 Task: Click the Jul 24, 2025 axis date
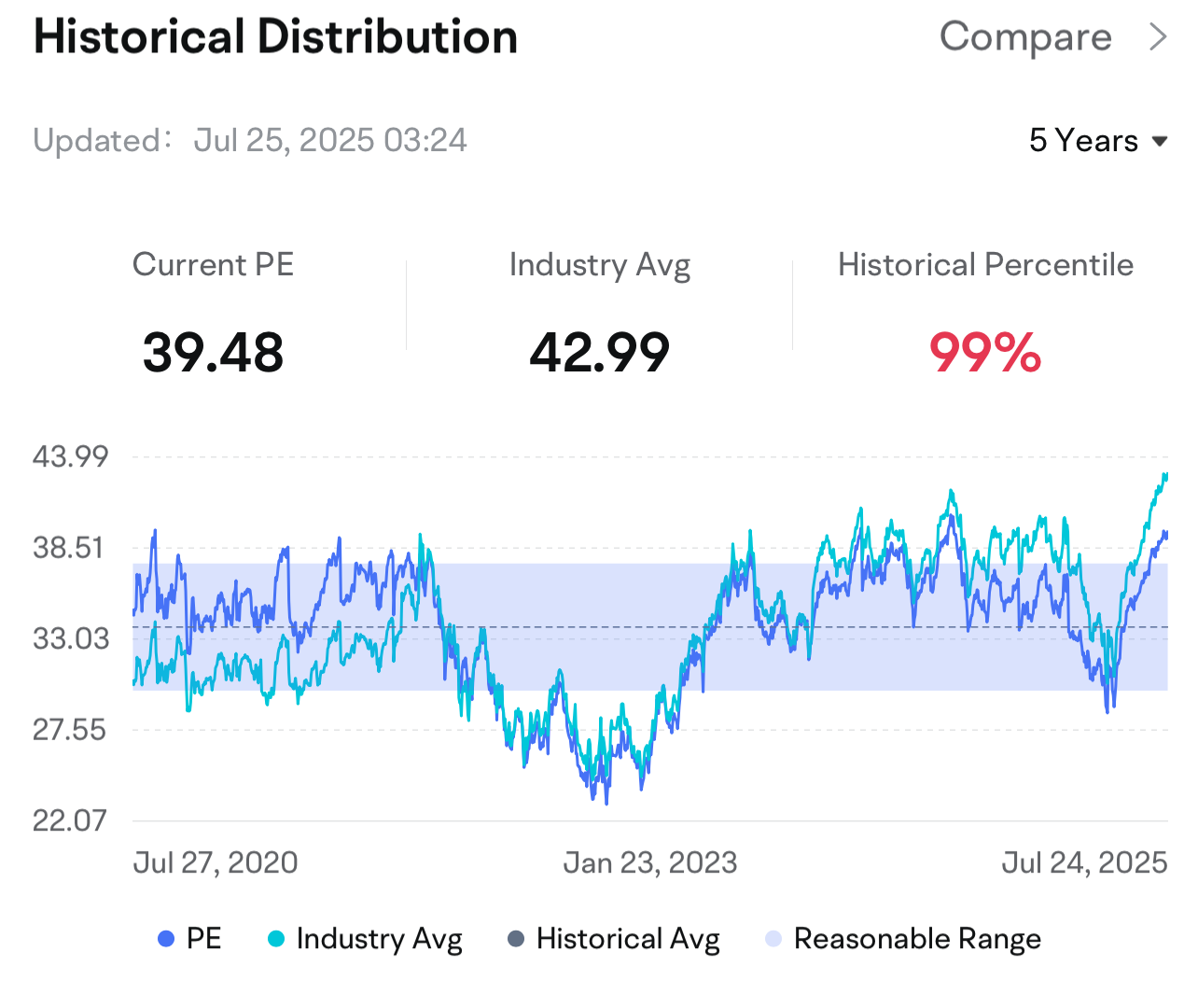pos(1084,862)
